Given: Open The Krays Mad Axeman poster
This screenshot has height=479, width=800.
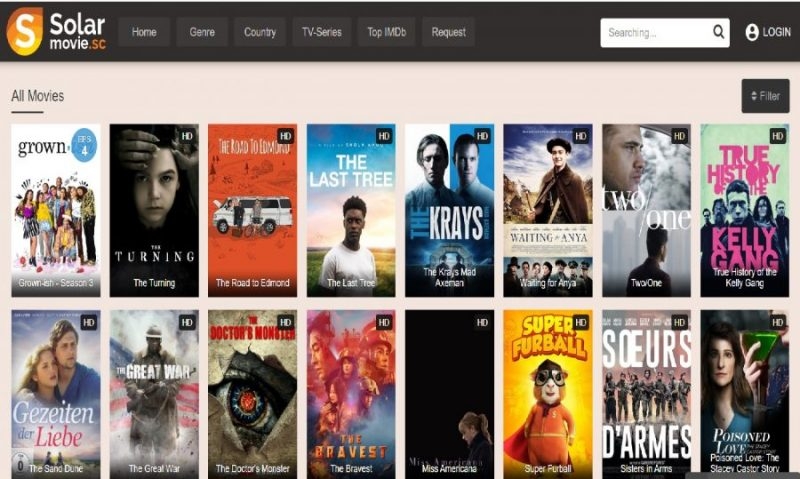Looking at the screenshot, I should coord(449,210).
